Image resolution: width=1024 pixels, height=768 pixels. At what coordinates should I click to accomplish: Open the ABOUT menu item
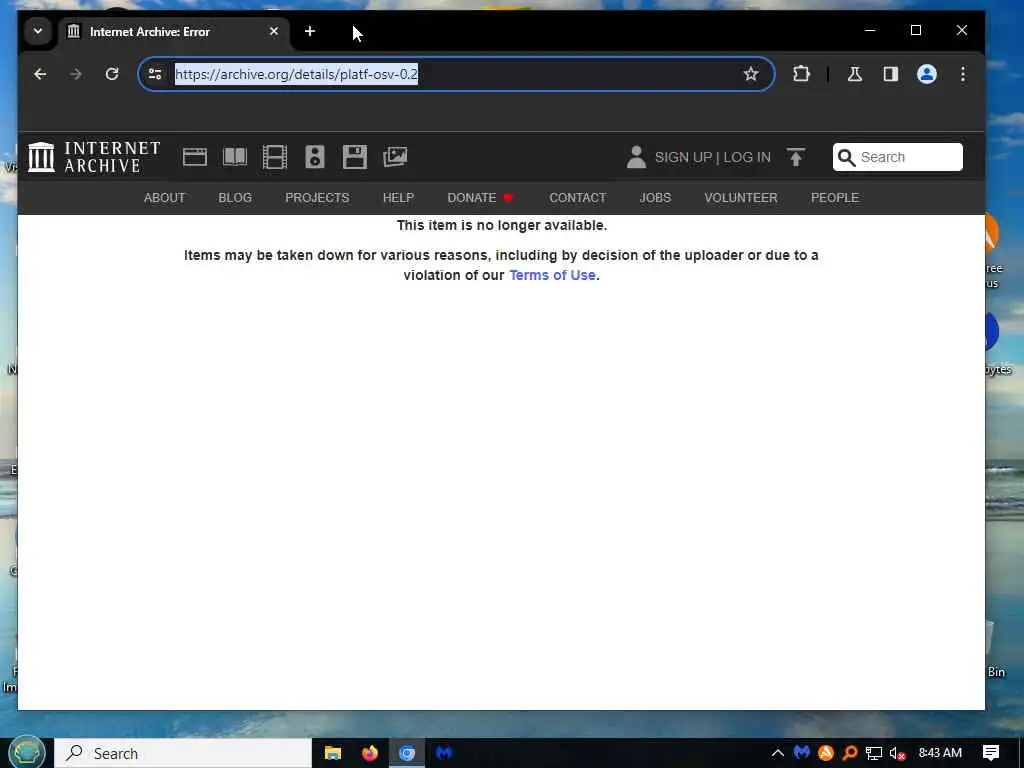point(165,198)
